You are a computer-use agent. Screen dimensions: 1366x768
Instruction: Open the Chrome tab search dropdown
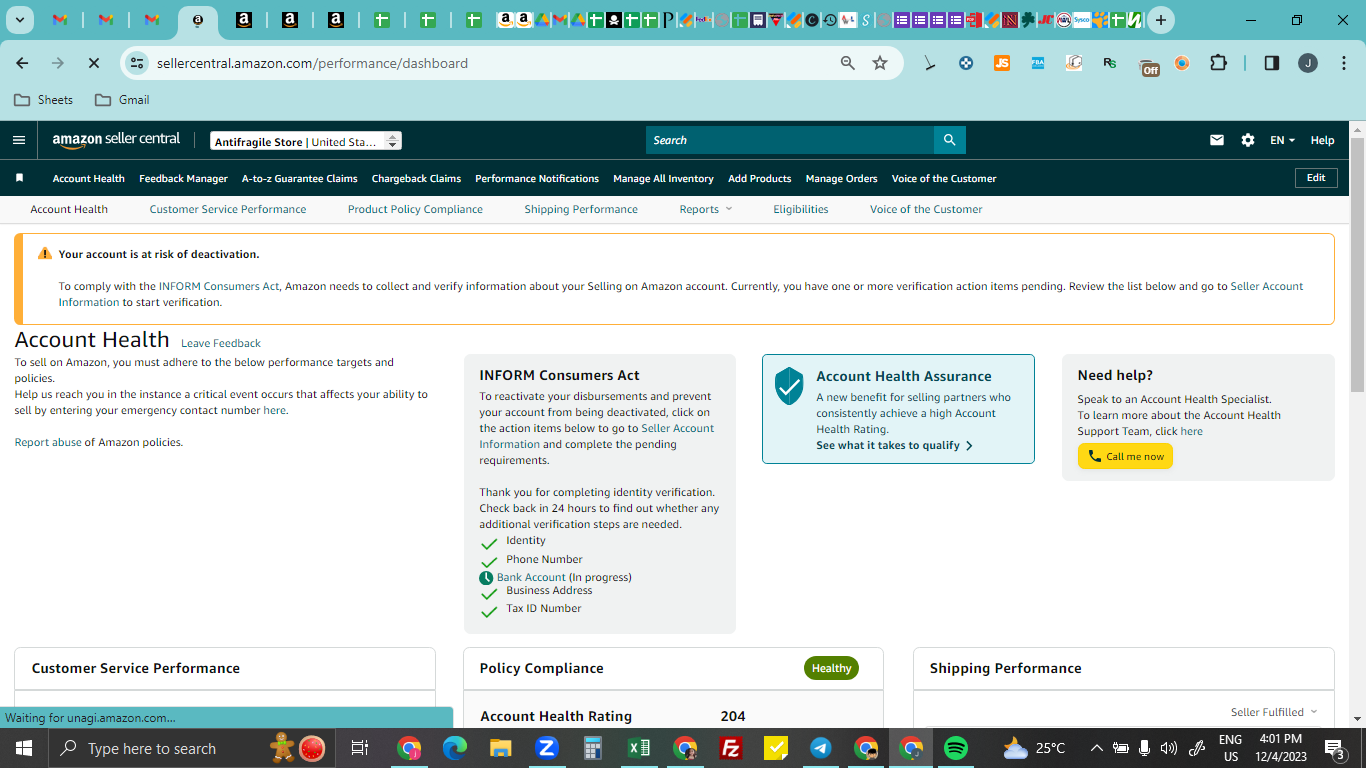[20, 20]
